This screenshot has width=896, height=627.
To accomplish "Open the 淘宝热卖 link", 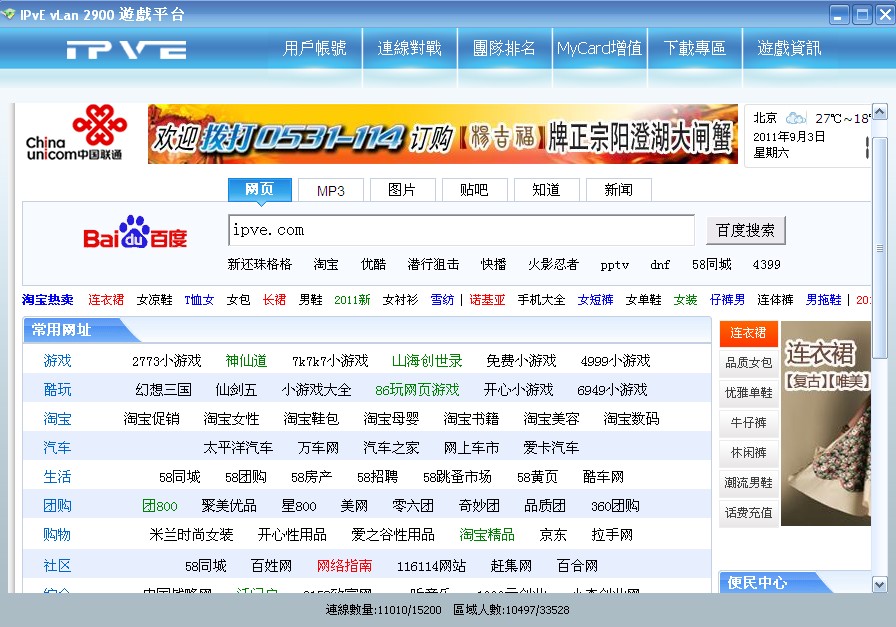I will tap(48, 300).
